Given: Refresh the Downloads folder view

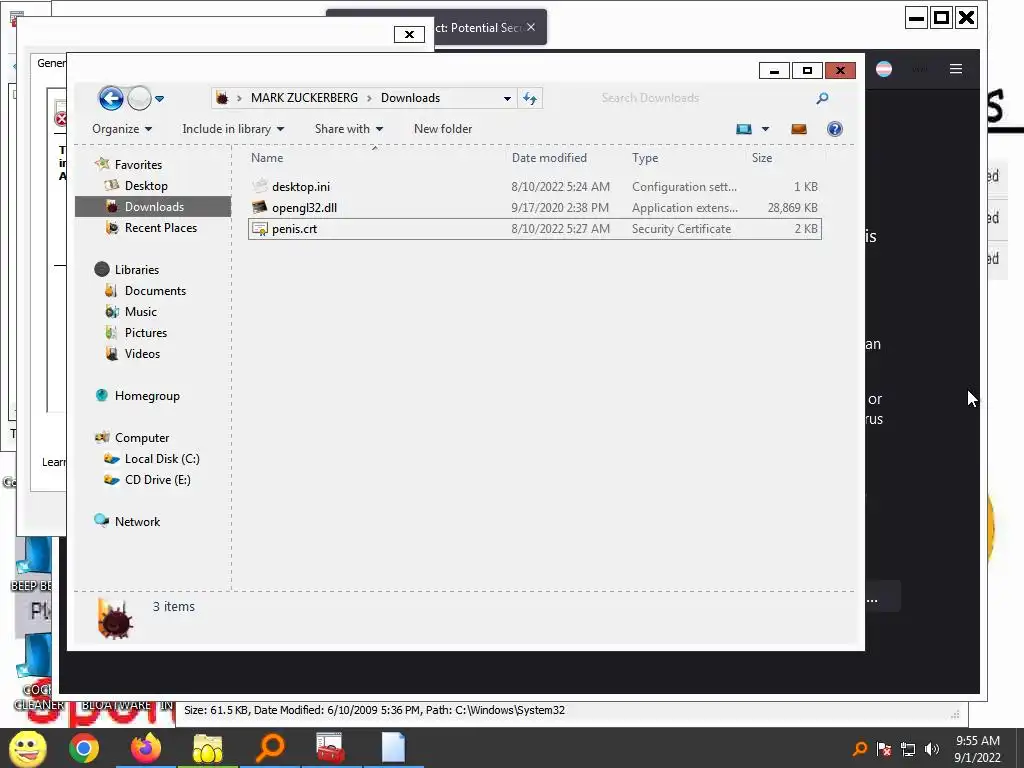Looking at the screenshot, I should click(530, 99).
